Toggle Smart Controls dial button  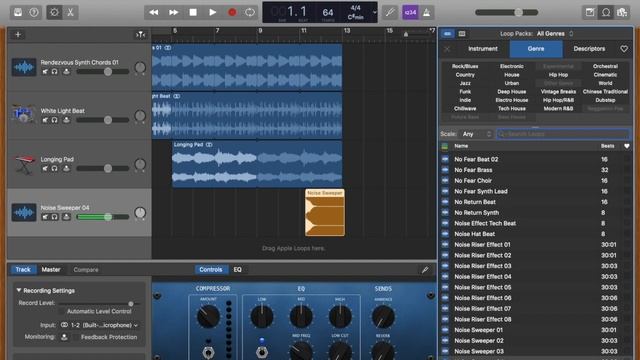pyautogui.click(x=54, y=12)
